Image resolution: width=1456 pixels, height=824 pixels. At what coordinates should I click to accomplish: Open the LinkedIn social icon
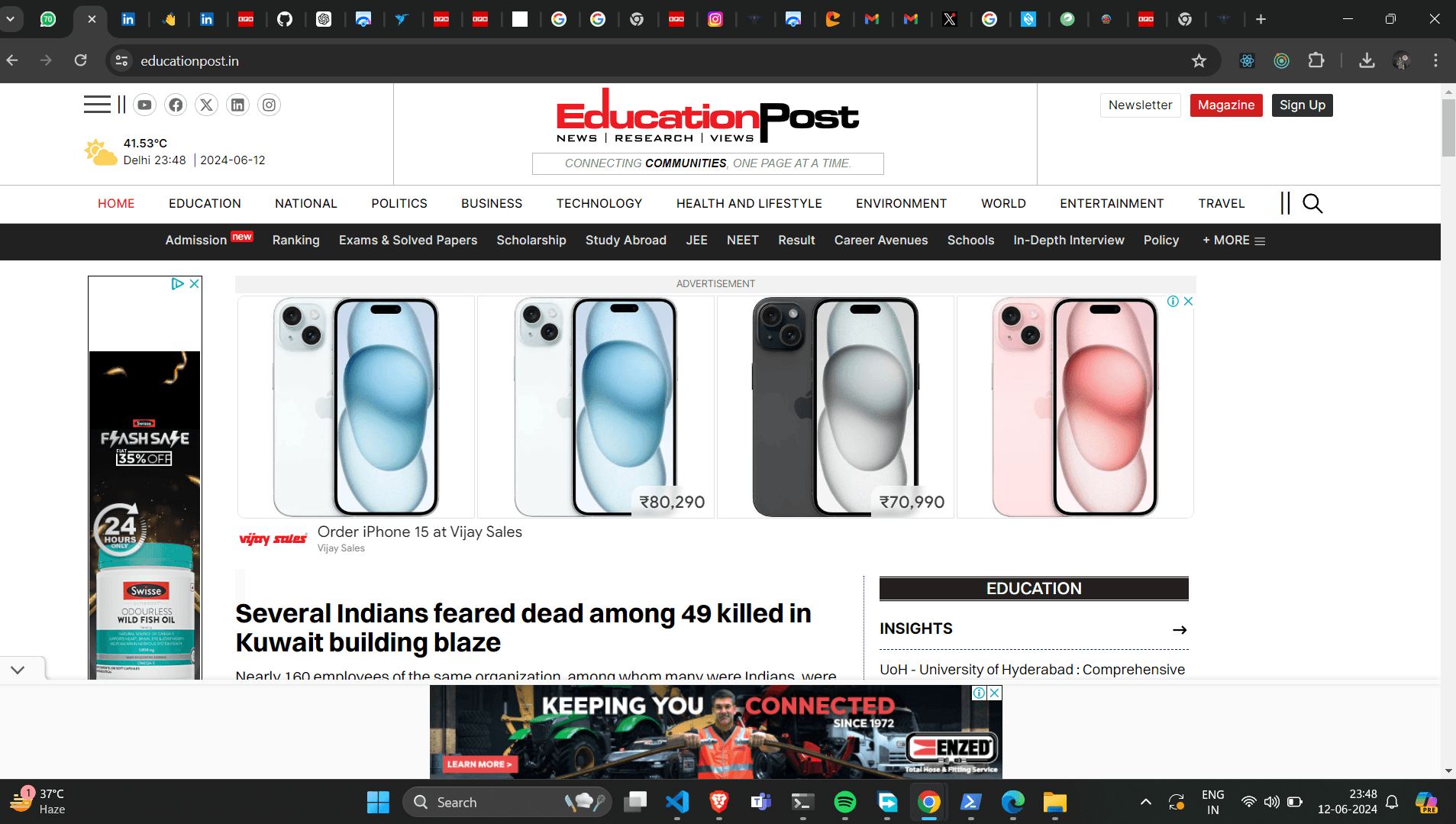coord(237,105)
